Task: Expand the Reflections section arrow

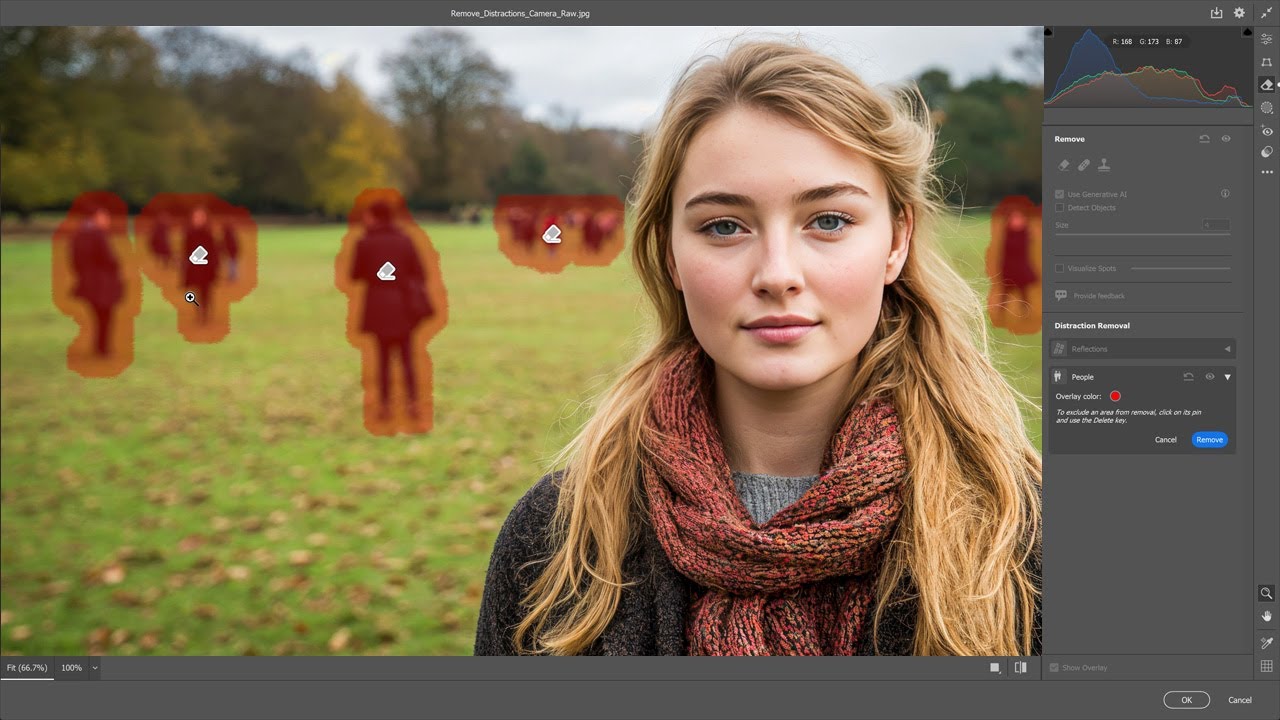Action: click(x=1227, y=349)
